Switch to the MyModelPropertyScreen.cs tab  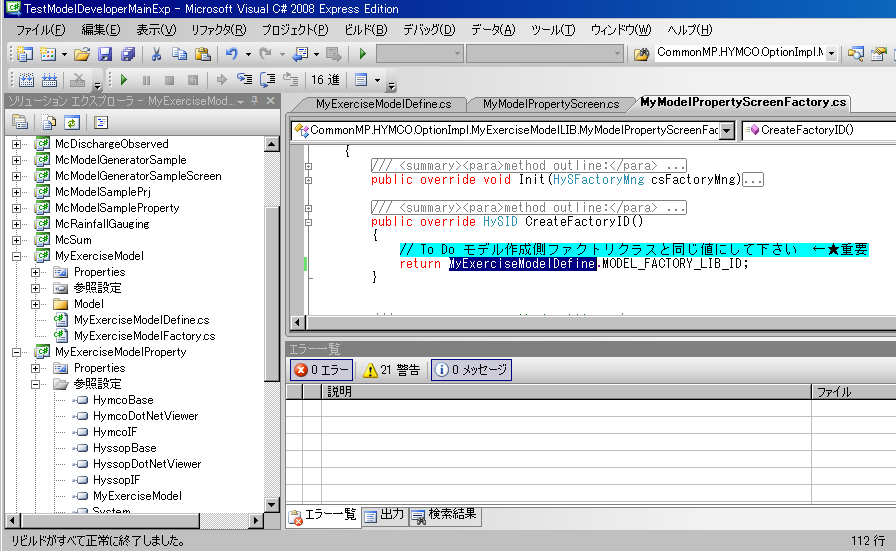point(551,104)
